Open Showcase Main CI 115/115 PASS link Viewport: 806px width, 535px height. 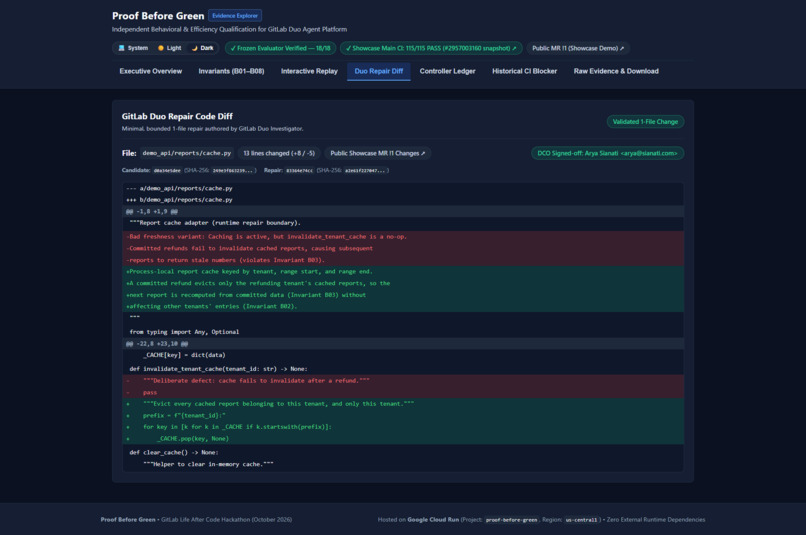click(431, 48)
